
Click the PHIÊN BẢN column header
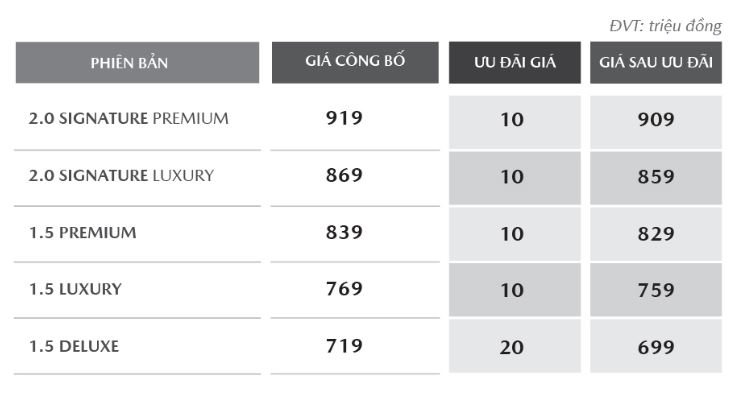pyautogui.click(x=137, y=63)
